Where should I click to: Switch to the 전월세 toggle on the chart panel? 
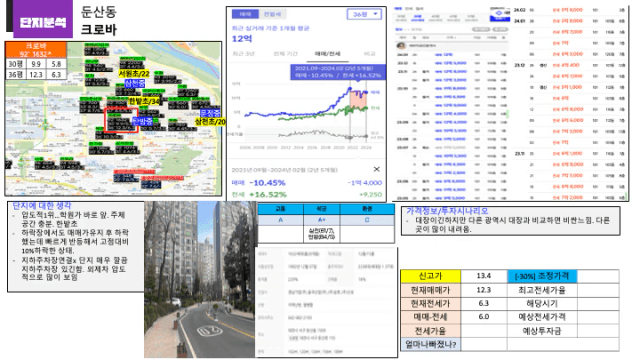pyautogui.click(x=272, y=14)
